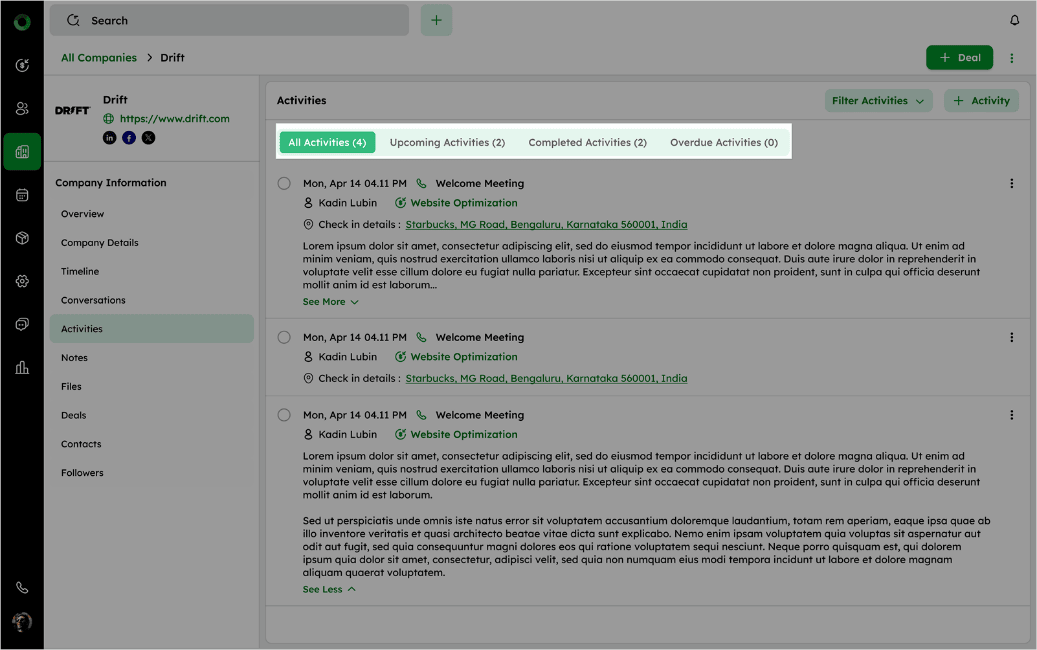Check the third Welcome Meeting activity circle
The height and width of the screenshot is (650, 1037).
tap(284, 415)
